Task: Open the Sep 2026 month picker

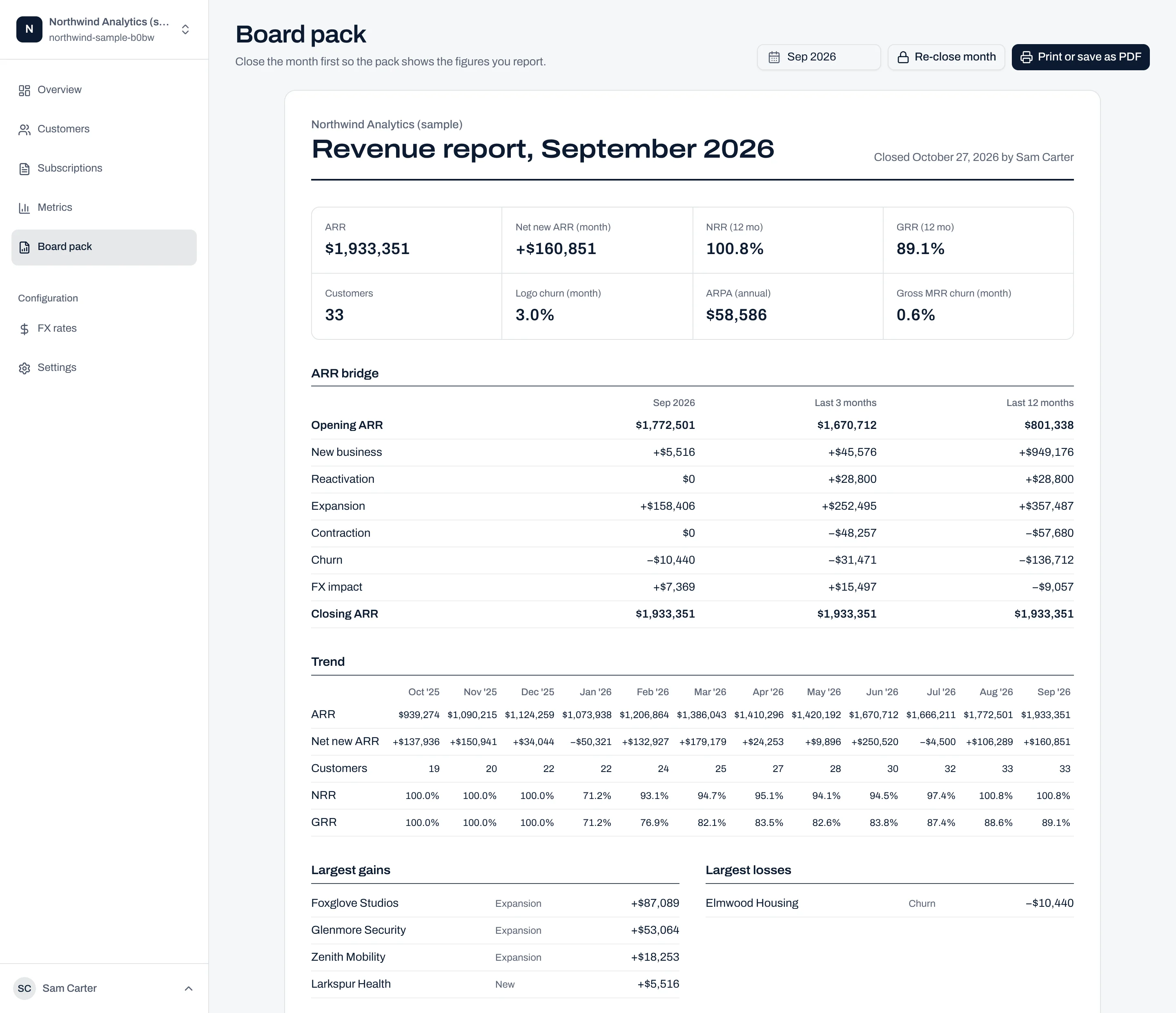Action: 818,57
